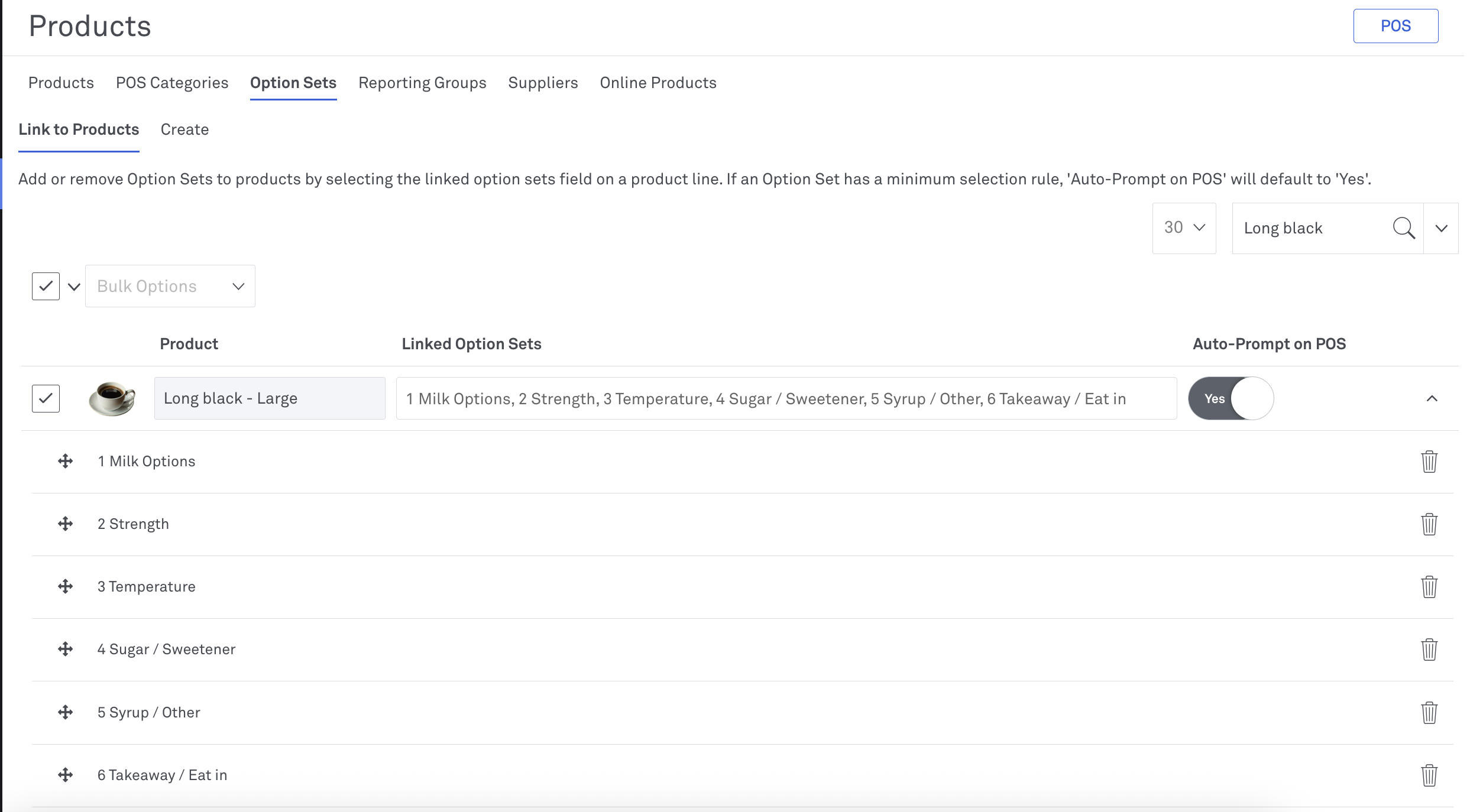Click move handle for 2 Strength

[66, 524]
